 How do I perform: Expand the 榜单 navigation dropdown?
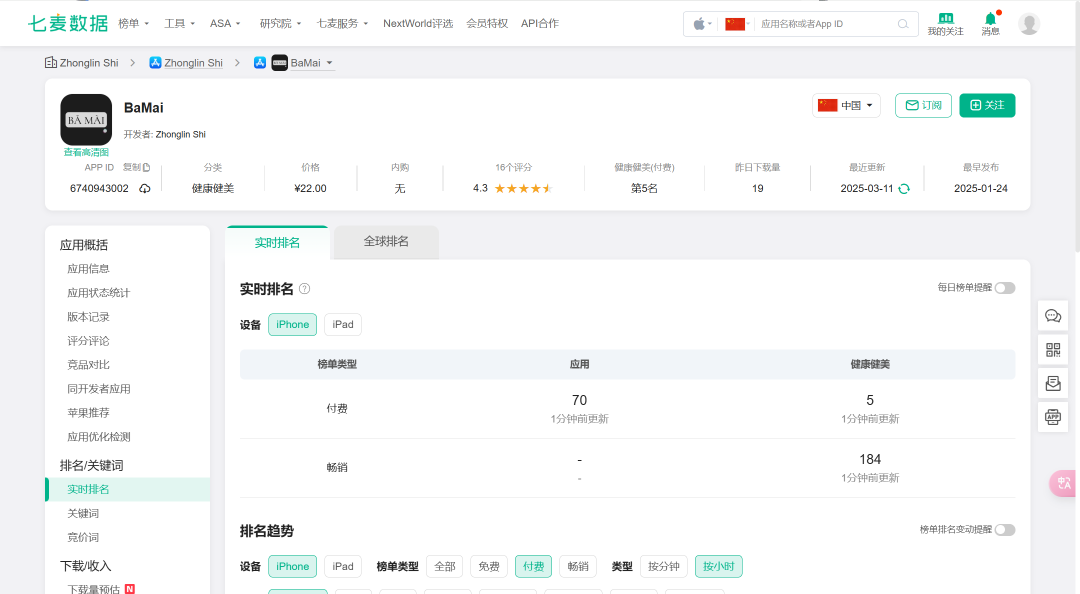pyautogui.click(x=134, y=23)
